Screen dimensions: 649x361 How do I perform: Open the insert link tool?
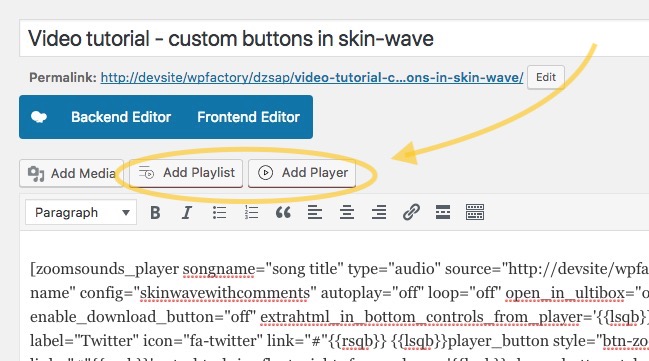(411, 213)
